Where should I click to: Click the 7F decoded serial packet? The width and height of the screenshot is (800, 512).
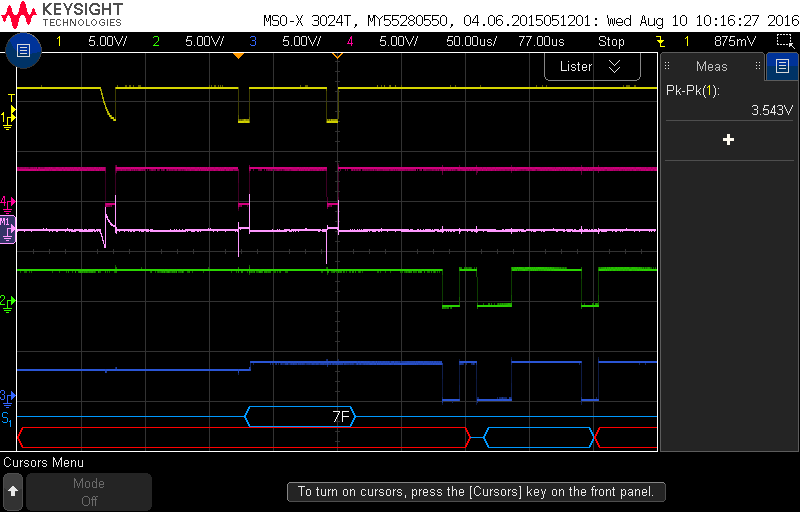[299, 417]
